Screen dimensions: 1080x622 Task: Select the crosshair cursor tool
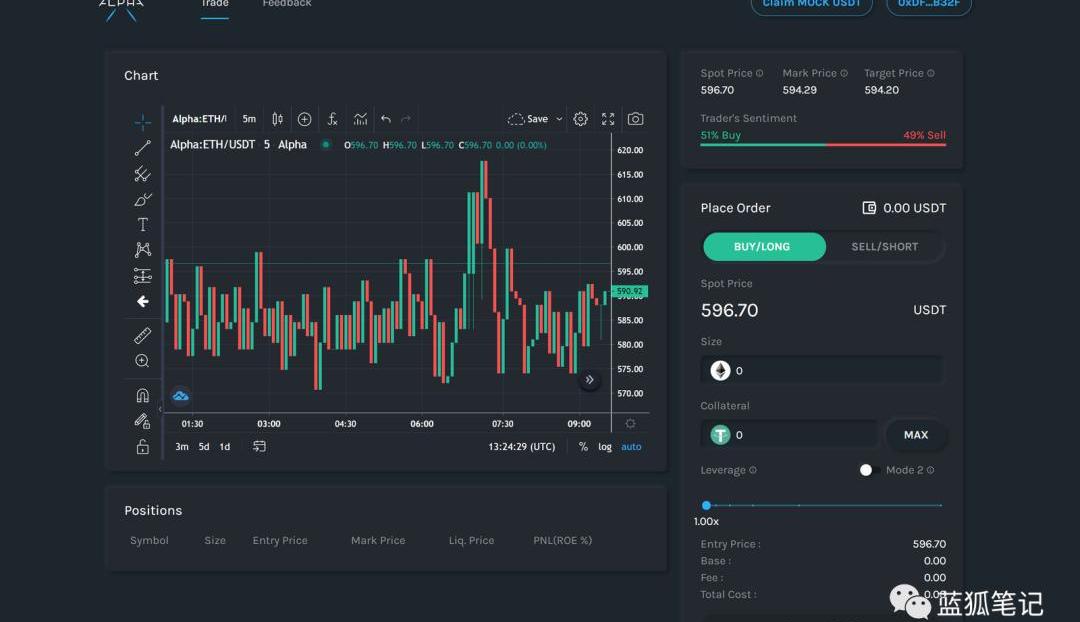coord(143,122)
